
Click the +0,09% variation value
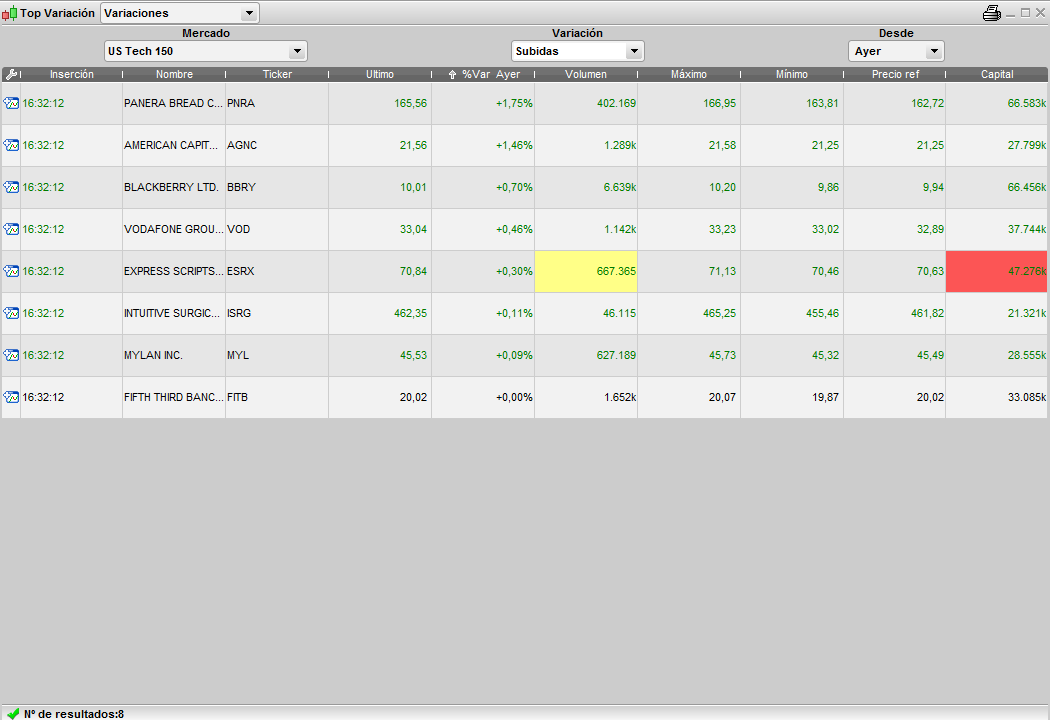point(514,355)
